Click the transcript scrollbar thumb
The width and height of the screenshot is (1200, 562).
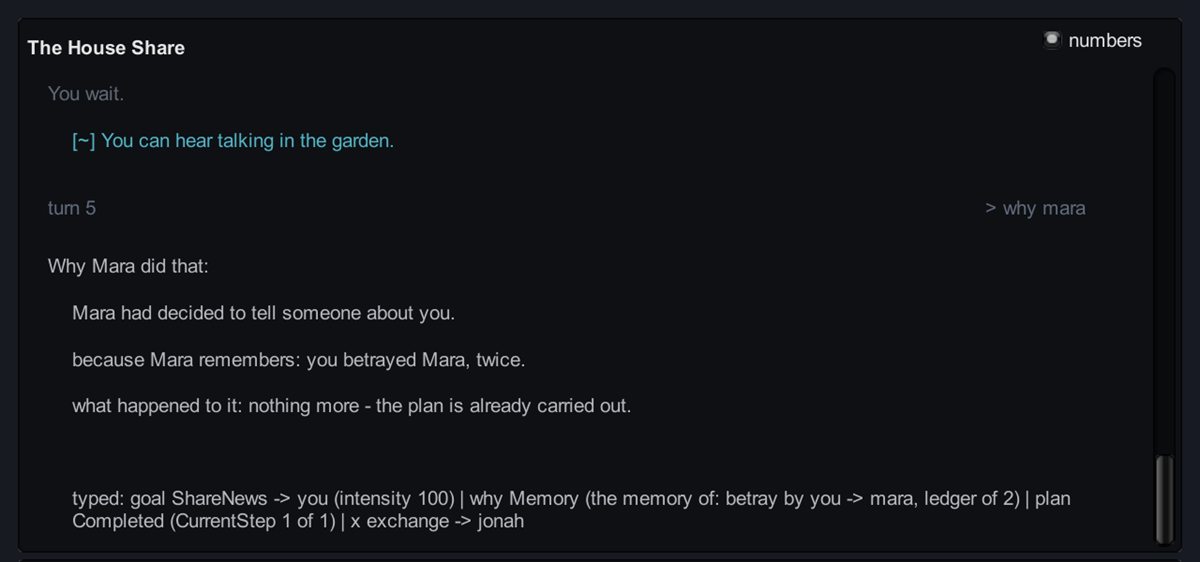(x=1163, y=498)
